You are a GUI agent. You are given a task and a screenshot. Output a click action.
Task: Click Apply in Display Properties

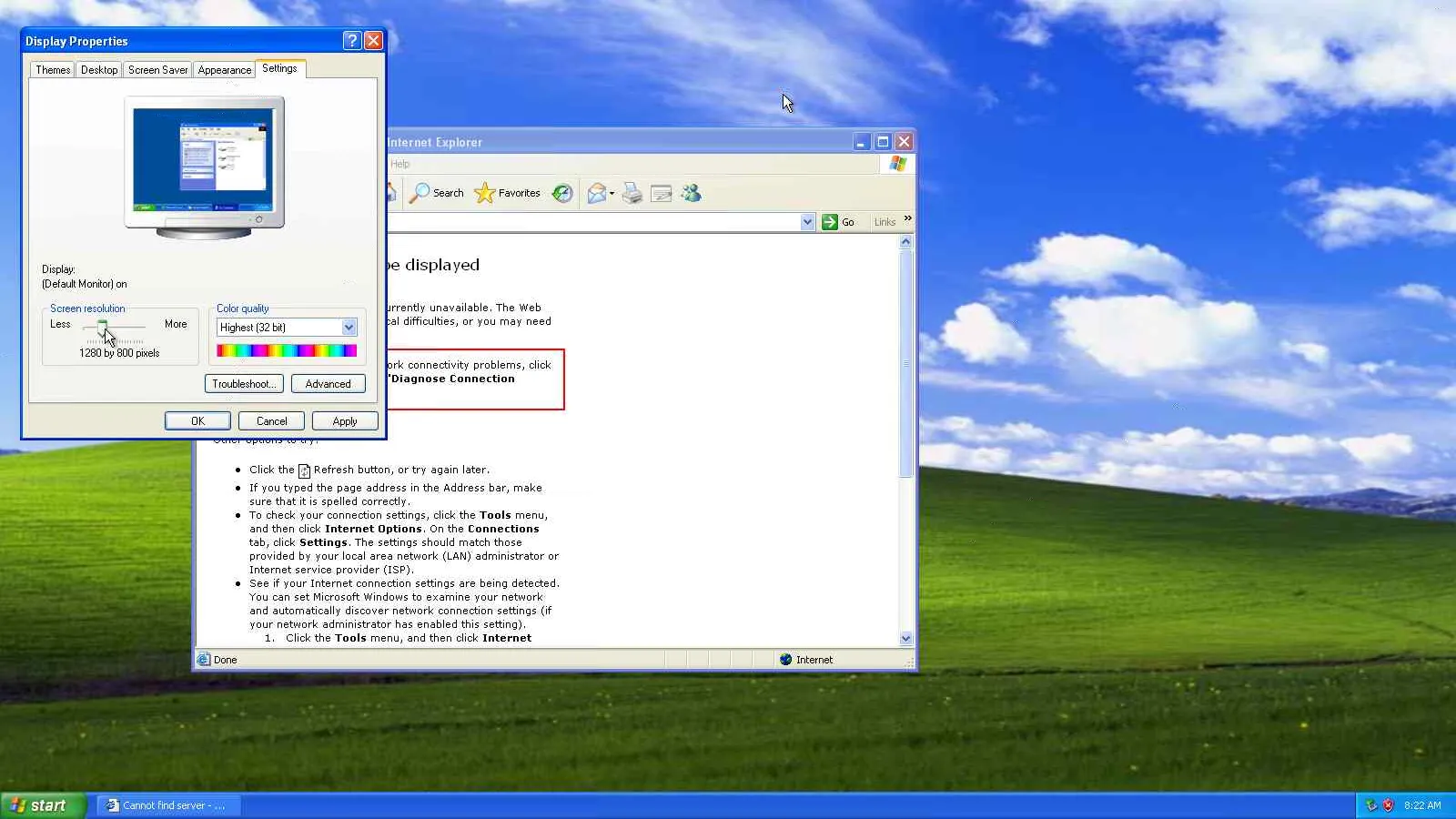pyautogui.click(x=345, y=421)
